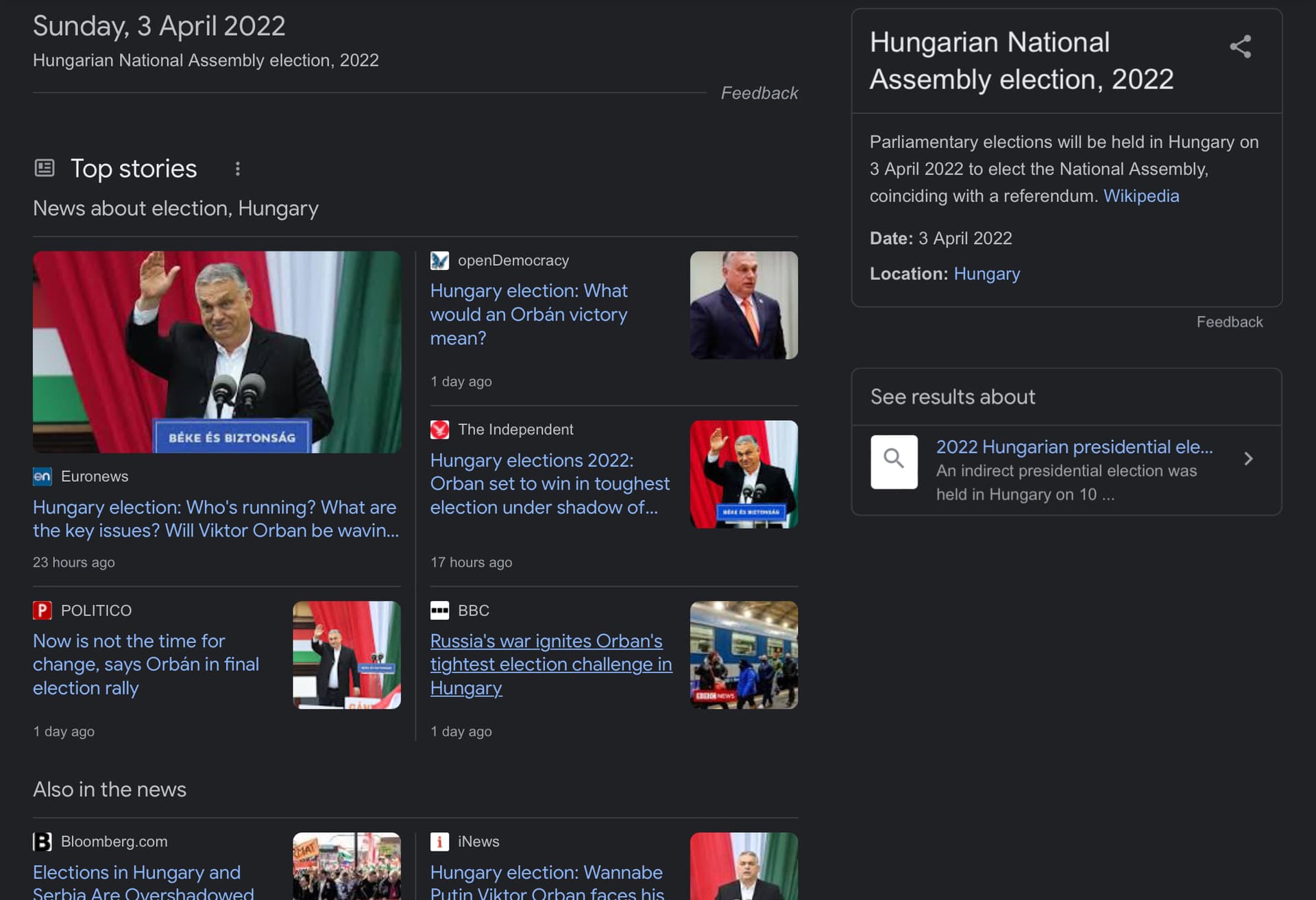Image resolution: width=1316 pixels, height=900 pixels.
Task: Open the Hungary location link
Action: [x=986, y=273]
